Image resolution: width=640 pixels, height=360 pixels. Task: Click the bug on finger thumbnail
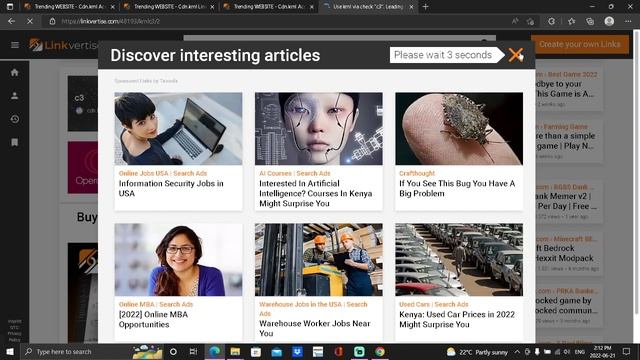(459, 129)
